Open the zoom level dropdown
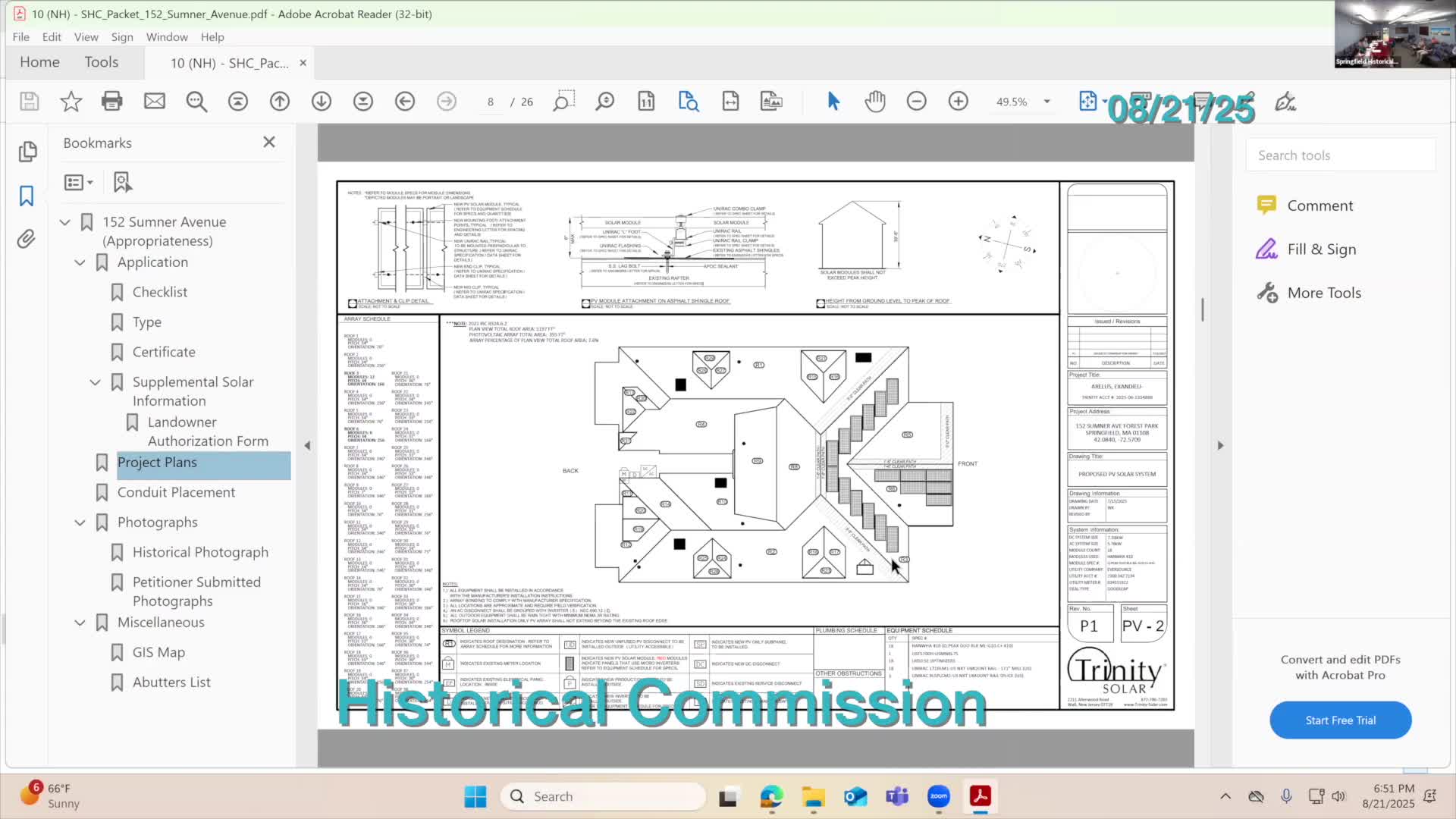This screenshot has height=819, width=1456. coord(1046,101)
